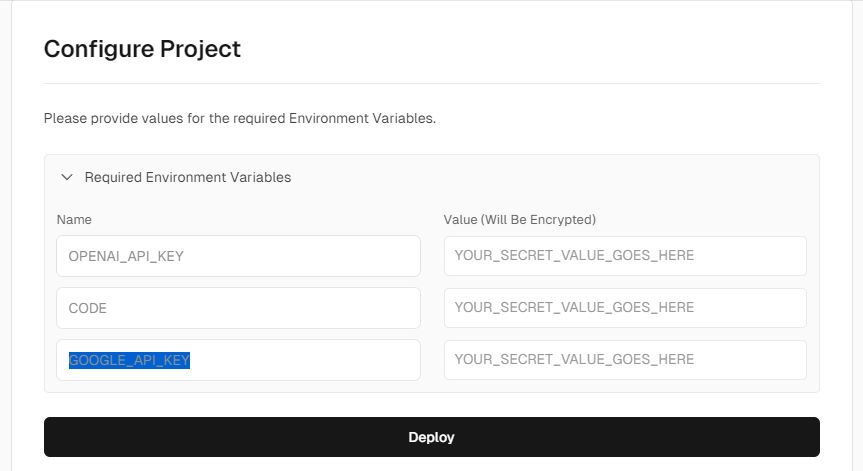Click YOUR_SECRET_VALUE_GOES_HERE placeholder in the CODE row
This screenshot has width=863, height=471.
coord(574,308)
